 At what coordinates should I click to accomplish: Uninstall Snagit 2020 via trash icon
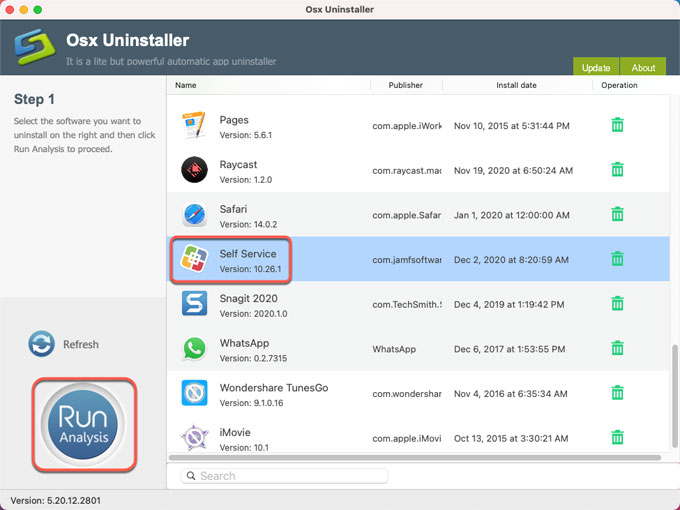pos(618,304)
